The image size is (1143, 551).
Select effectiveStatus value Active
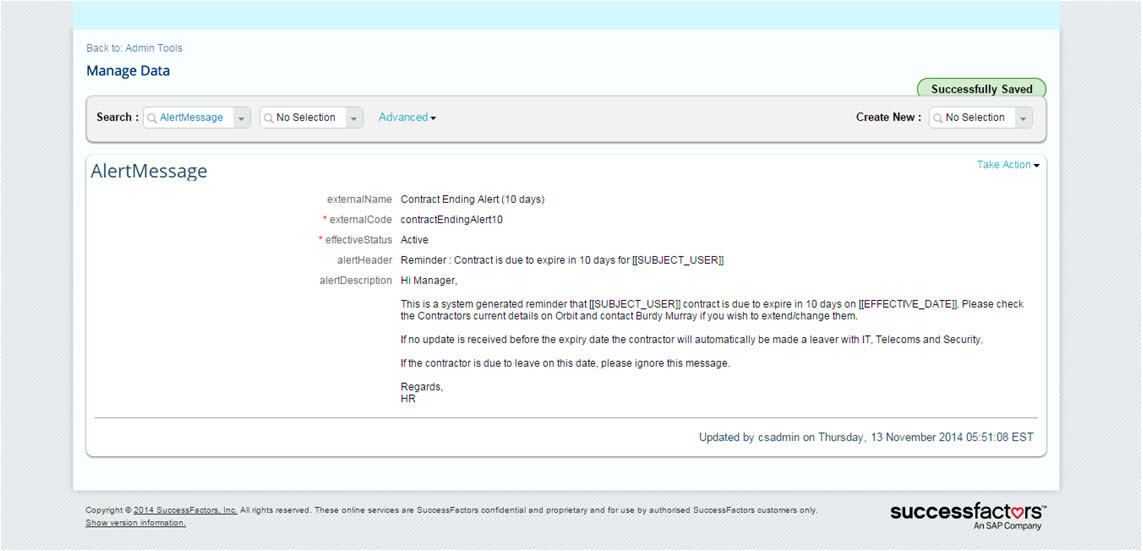(415, 240)
